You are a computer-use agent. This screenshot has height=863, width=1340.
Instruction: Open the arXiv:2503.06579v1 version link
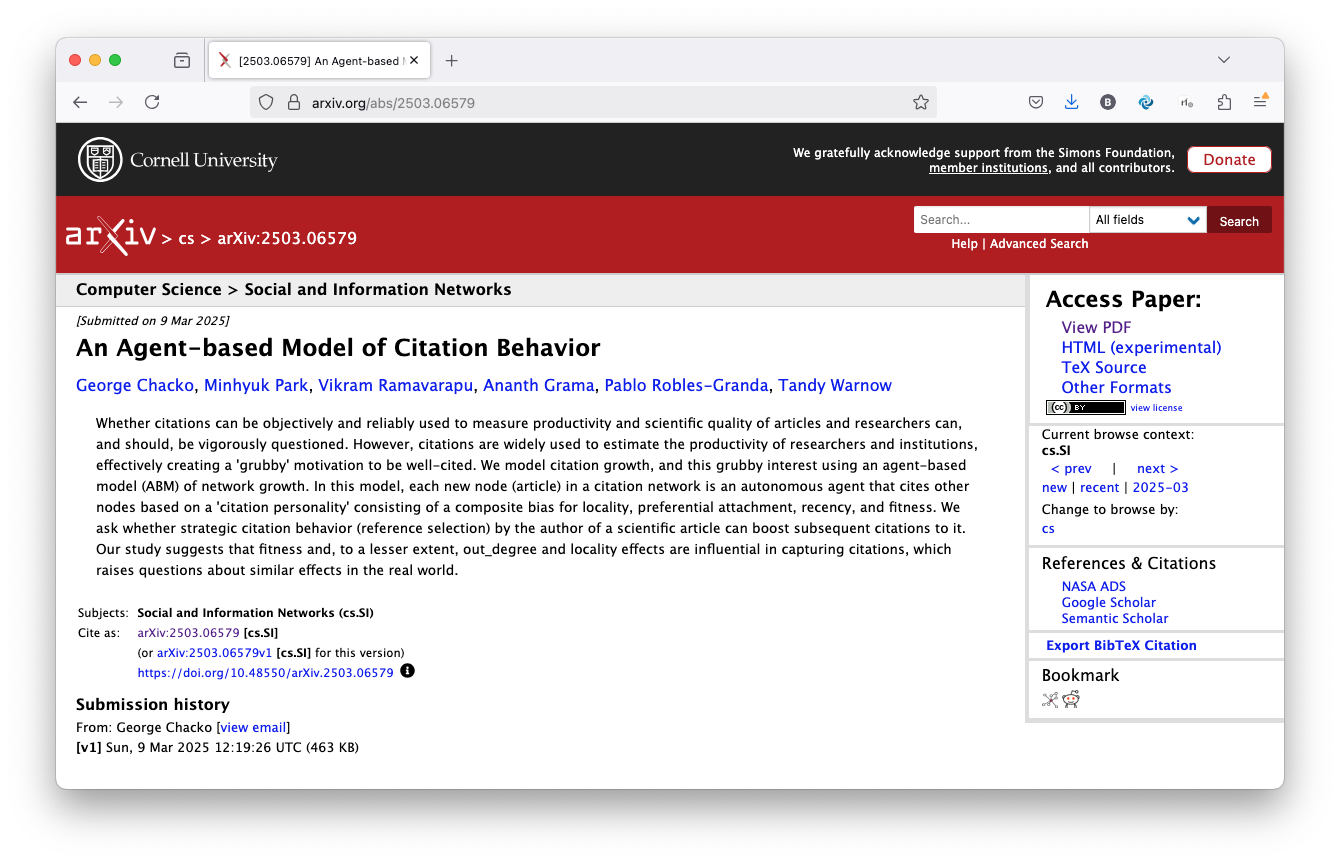coord(214,653)
